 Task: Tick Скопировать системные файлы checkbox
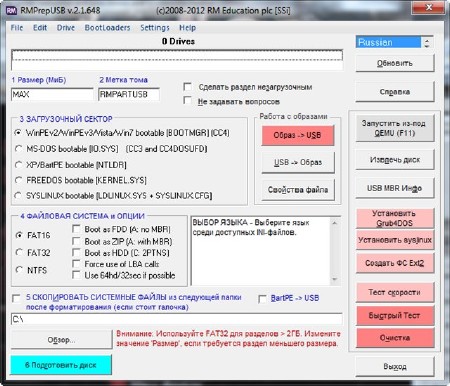tap(16, 298)
